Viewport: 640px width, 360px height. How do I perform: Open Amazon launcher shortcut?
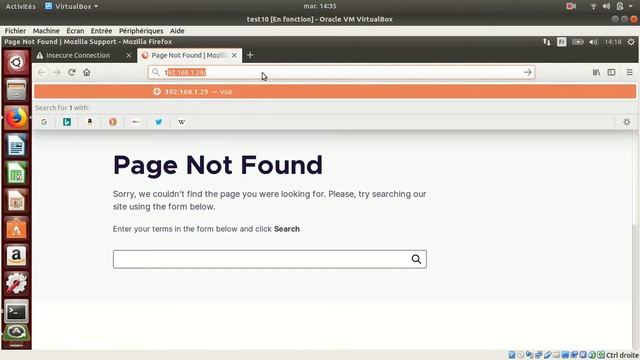click(x=16, y=256)
